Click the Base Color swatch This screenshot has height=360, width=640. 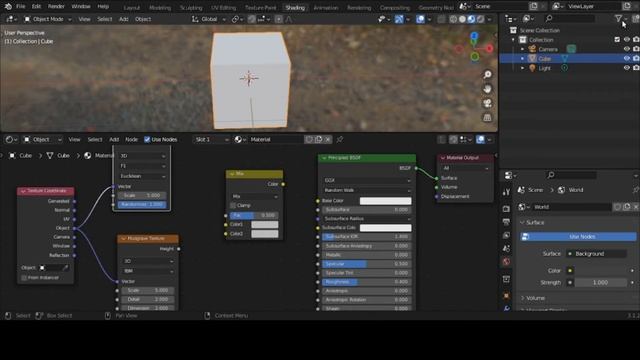point(385,201)
